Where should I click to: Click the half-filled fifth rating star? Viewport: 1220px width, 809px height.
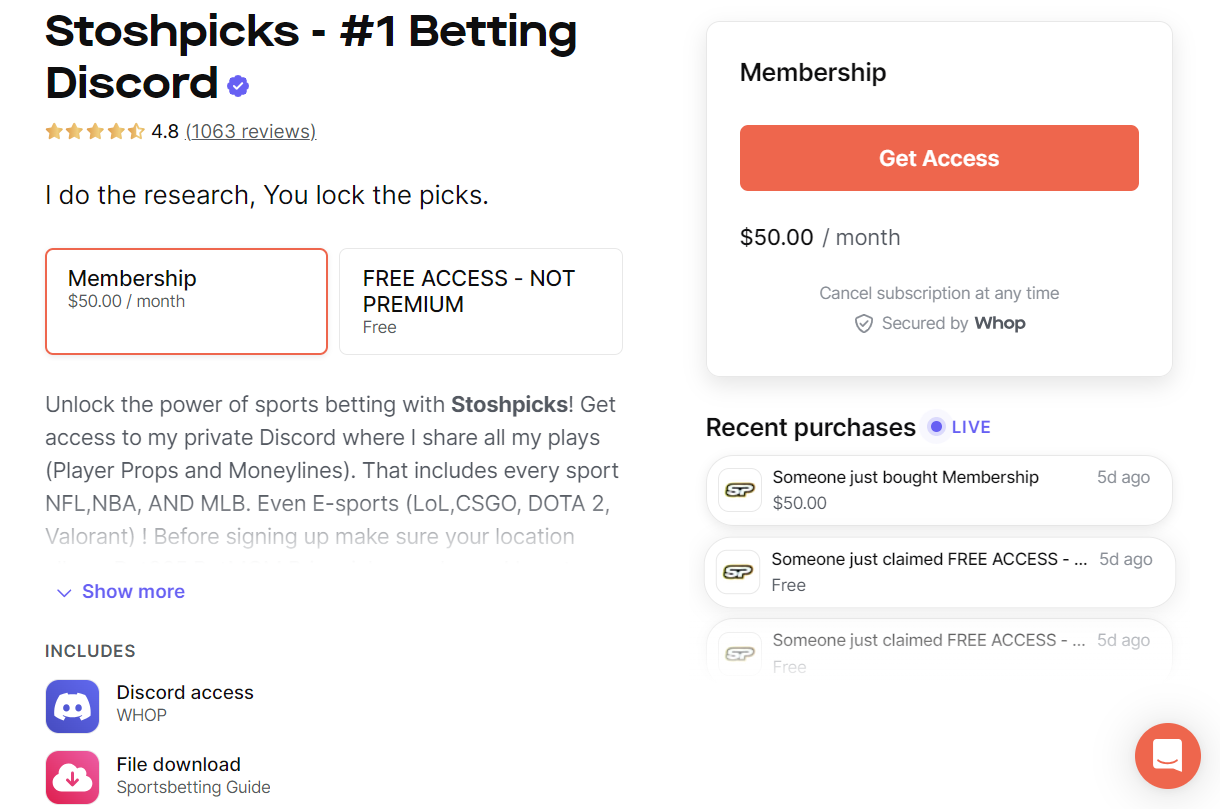coord(135,131)
